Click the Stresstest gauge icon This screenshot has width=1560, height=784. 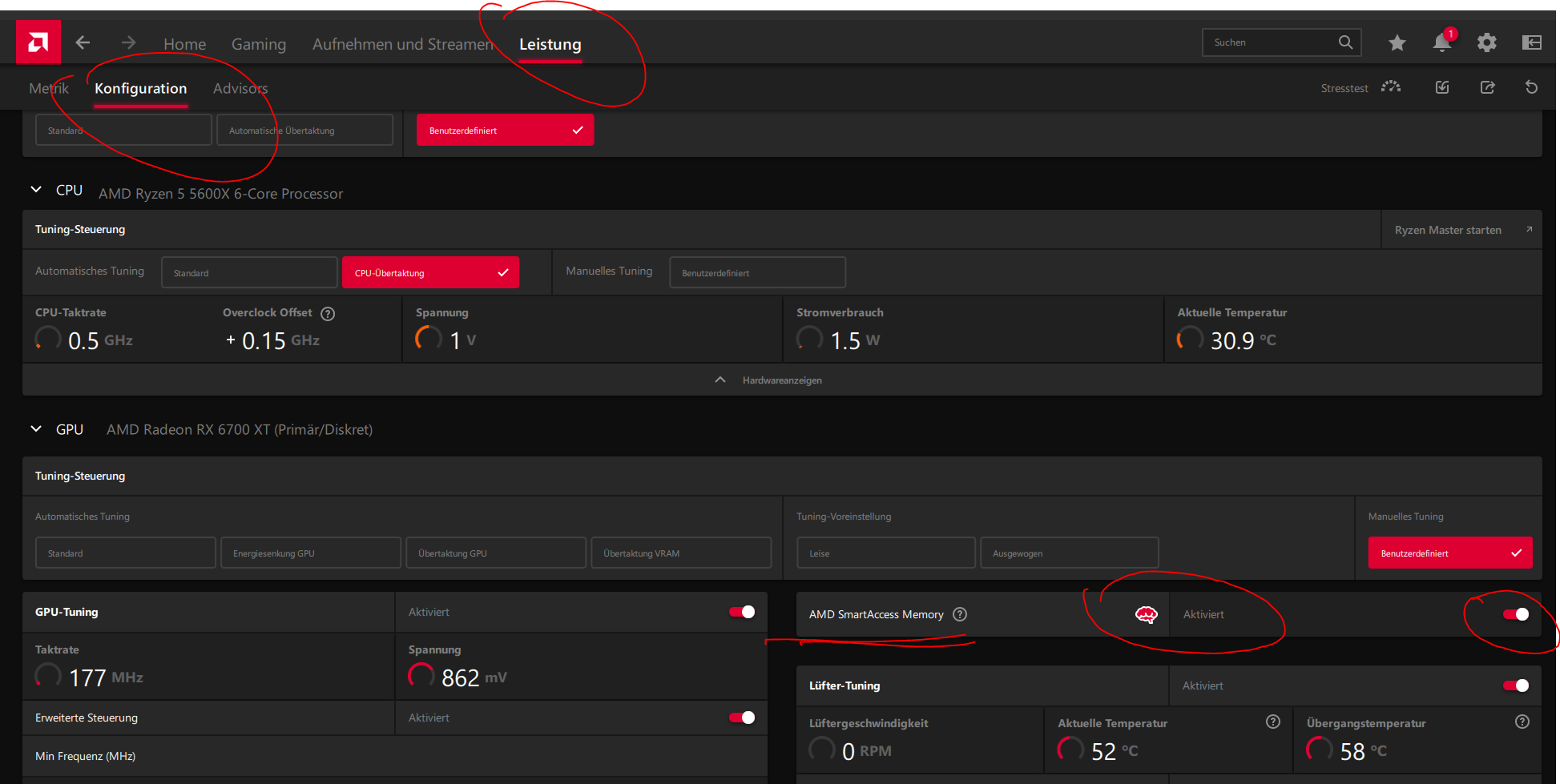coord(1391,86)
